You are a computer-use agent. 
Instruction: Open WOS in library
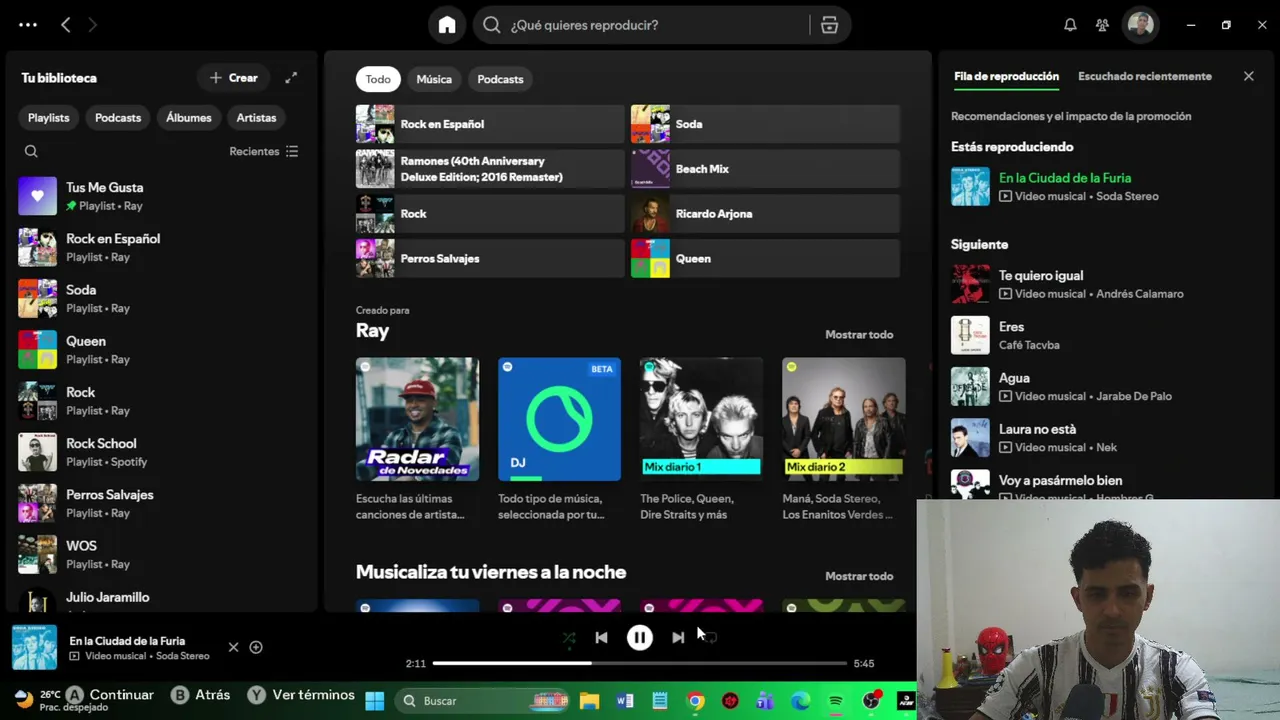tap(162, 554)
